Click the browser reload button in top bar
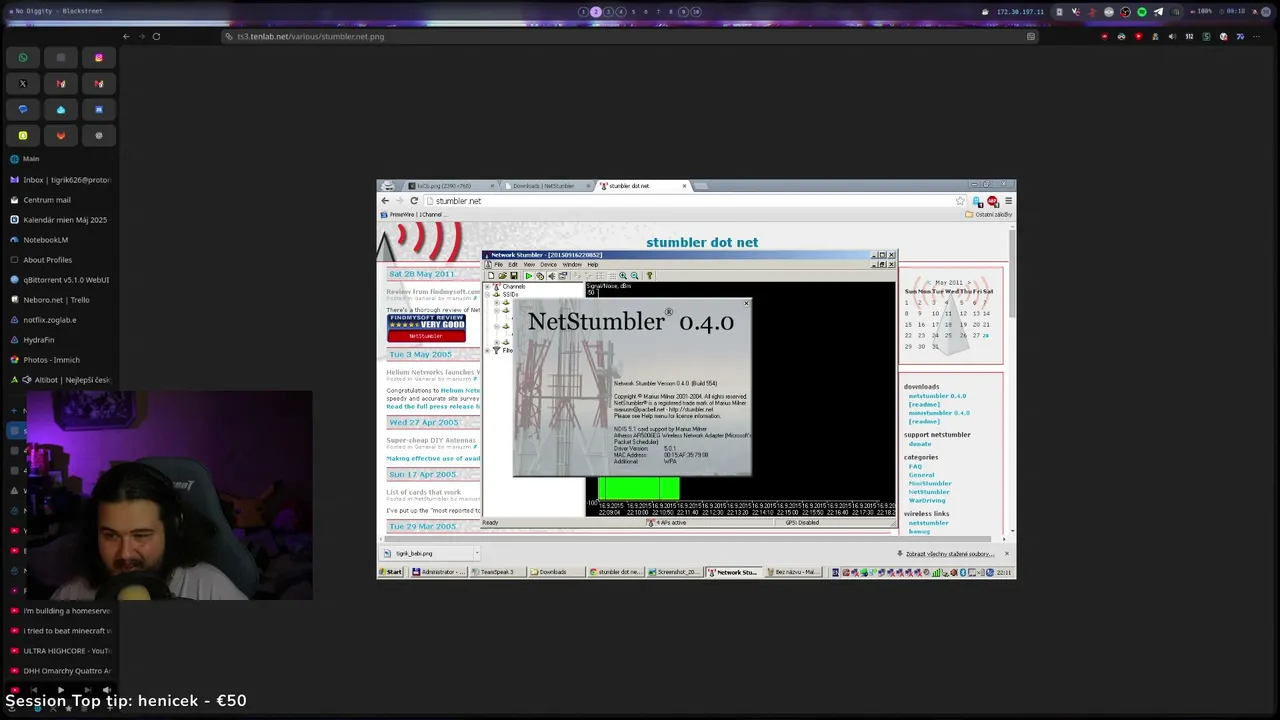 [x=156, y=36]
